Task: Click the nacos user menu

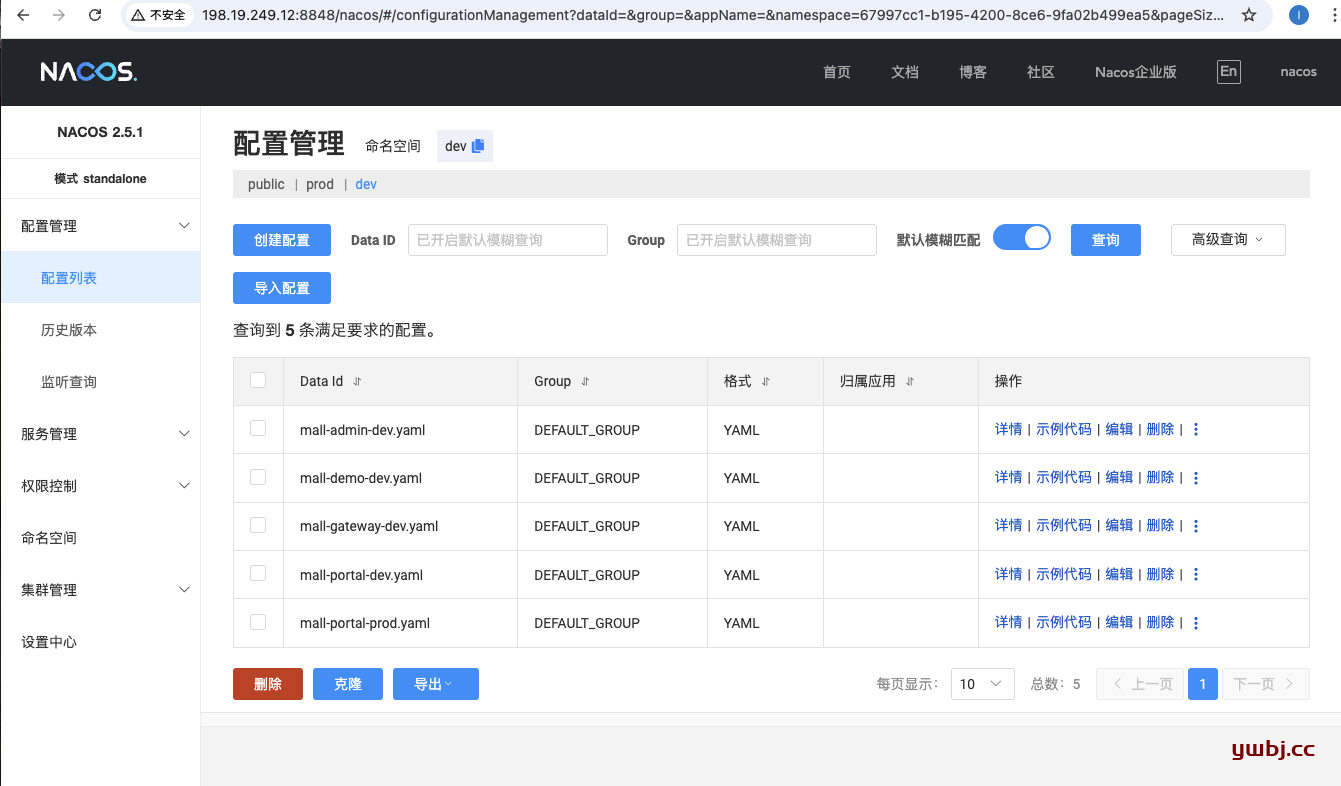Action: coord(1299,72)
